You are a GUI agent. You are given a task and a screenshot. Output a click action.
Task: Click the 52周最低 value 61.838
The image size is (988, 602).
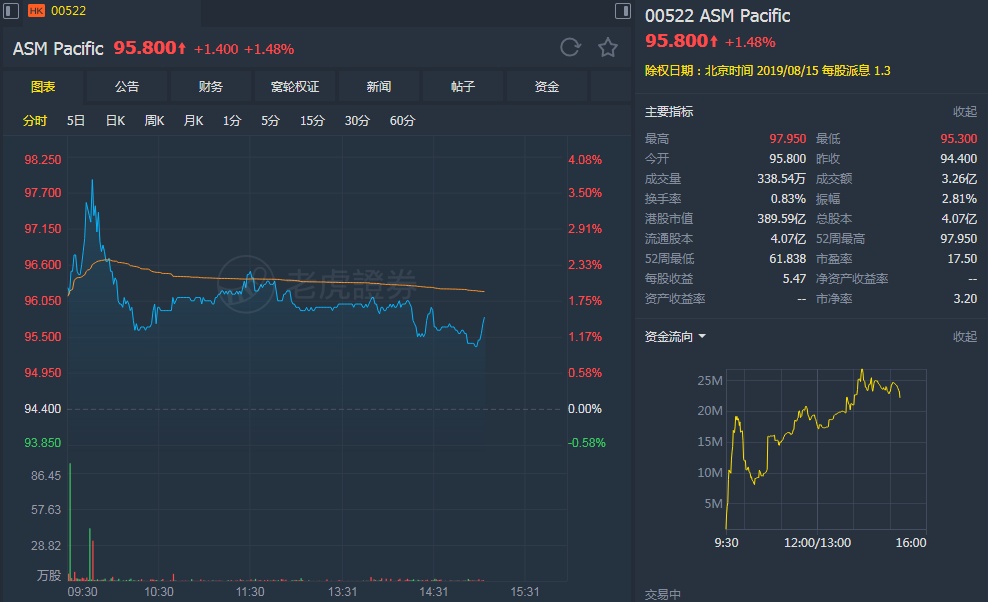point(788,258)
